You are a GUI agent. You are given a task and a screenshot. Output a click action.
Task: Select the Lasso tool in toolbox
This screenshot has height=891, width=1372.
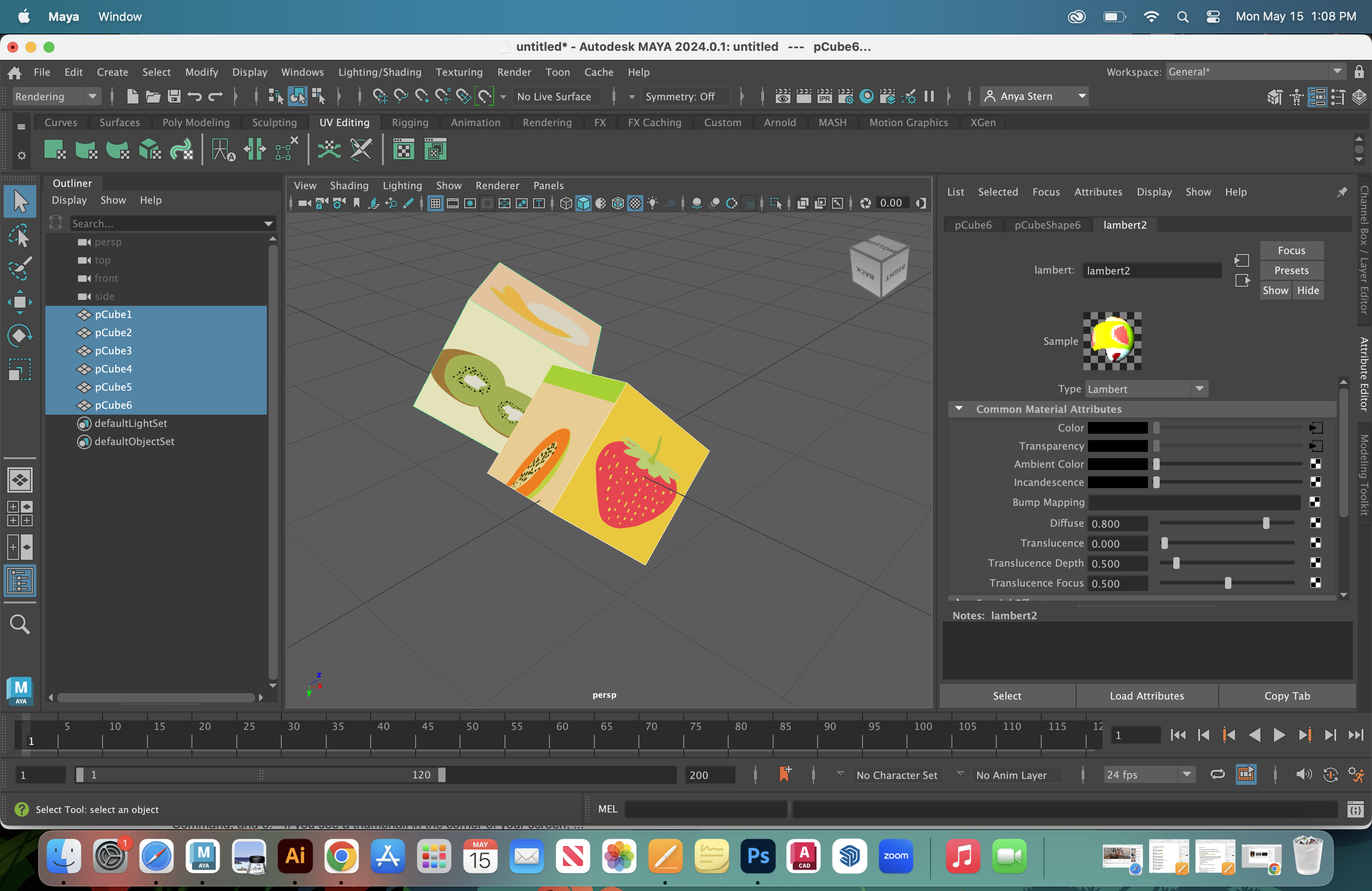20,236
